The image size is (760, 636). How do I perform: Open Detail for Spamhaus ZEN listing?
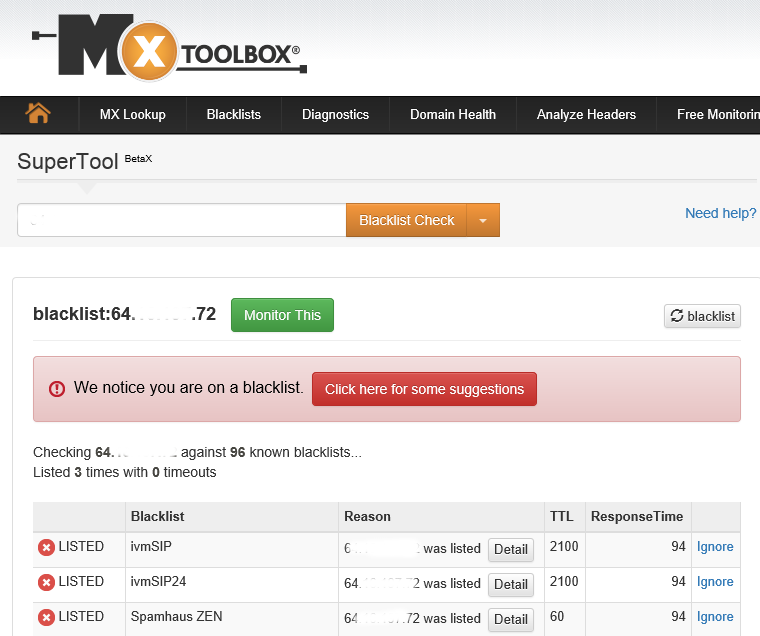coord(510,619)
